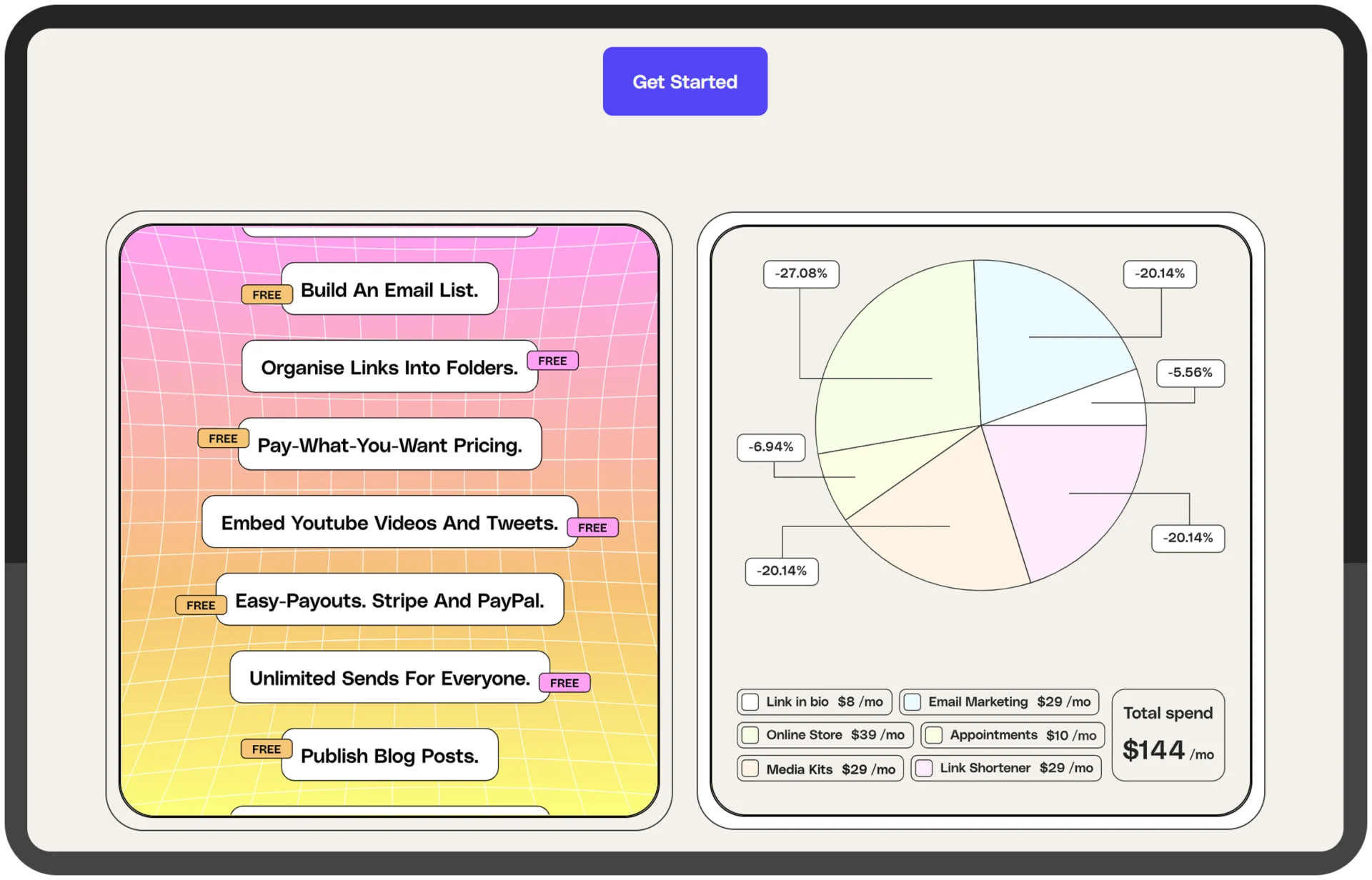1372x880 pixels.
Task: Click the Organise Links Into Folders card
Action: pyautogui.click(x=389, y=367)
